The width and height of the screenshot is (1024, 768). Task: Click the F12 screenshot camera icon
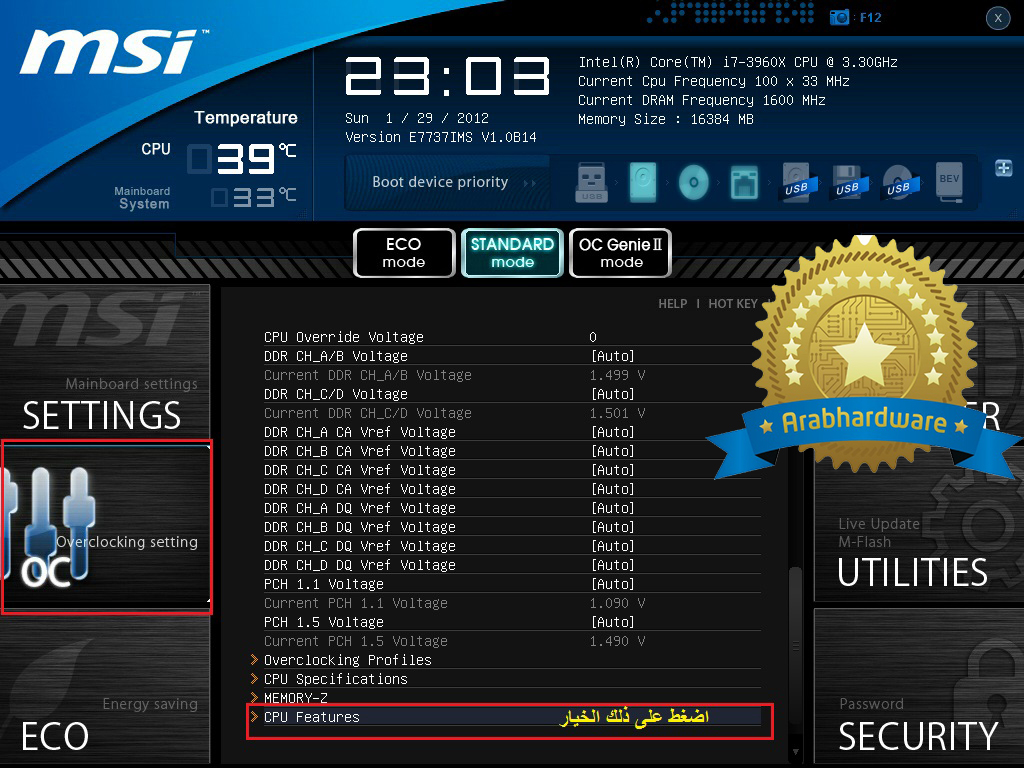[x=839, y=18]
